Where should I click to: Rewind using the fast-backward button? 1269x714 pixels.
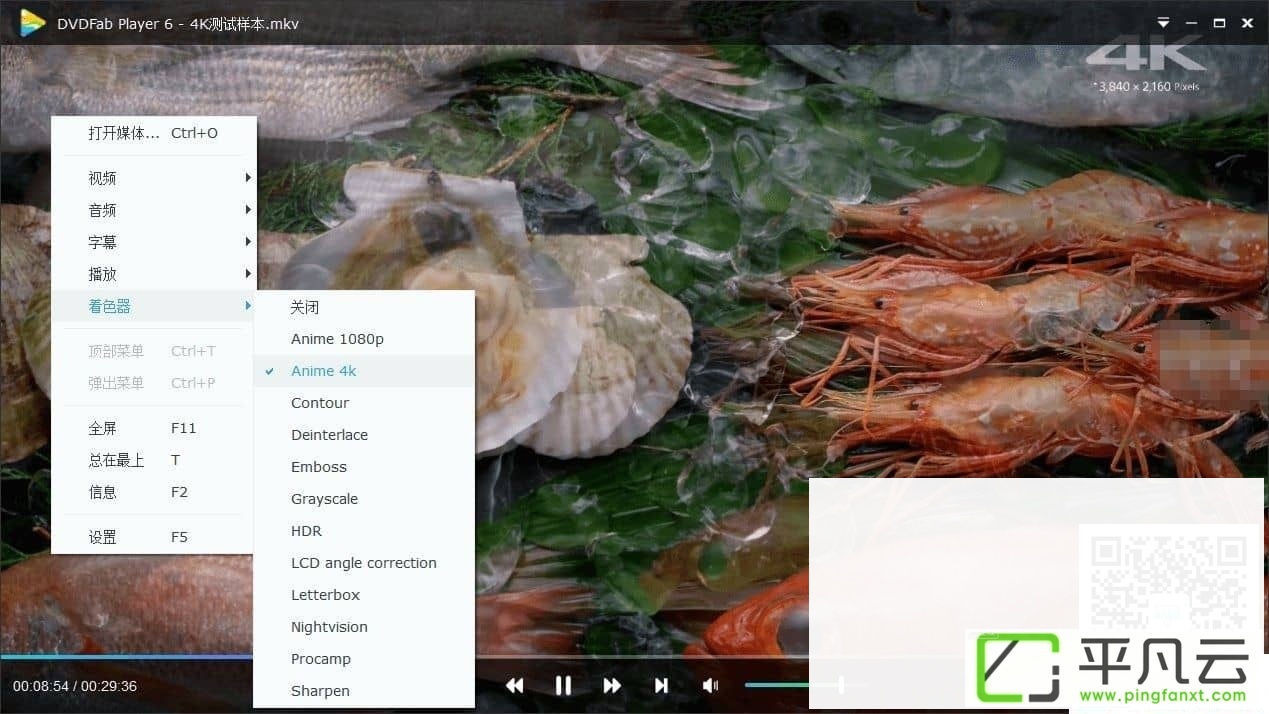coord(514,685)
